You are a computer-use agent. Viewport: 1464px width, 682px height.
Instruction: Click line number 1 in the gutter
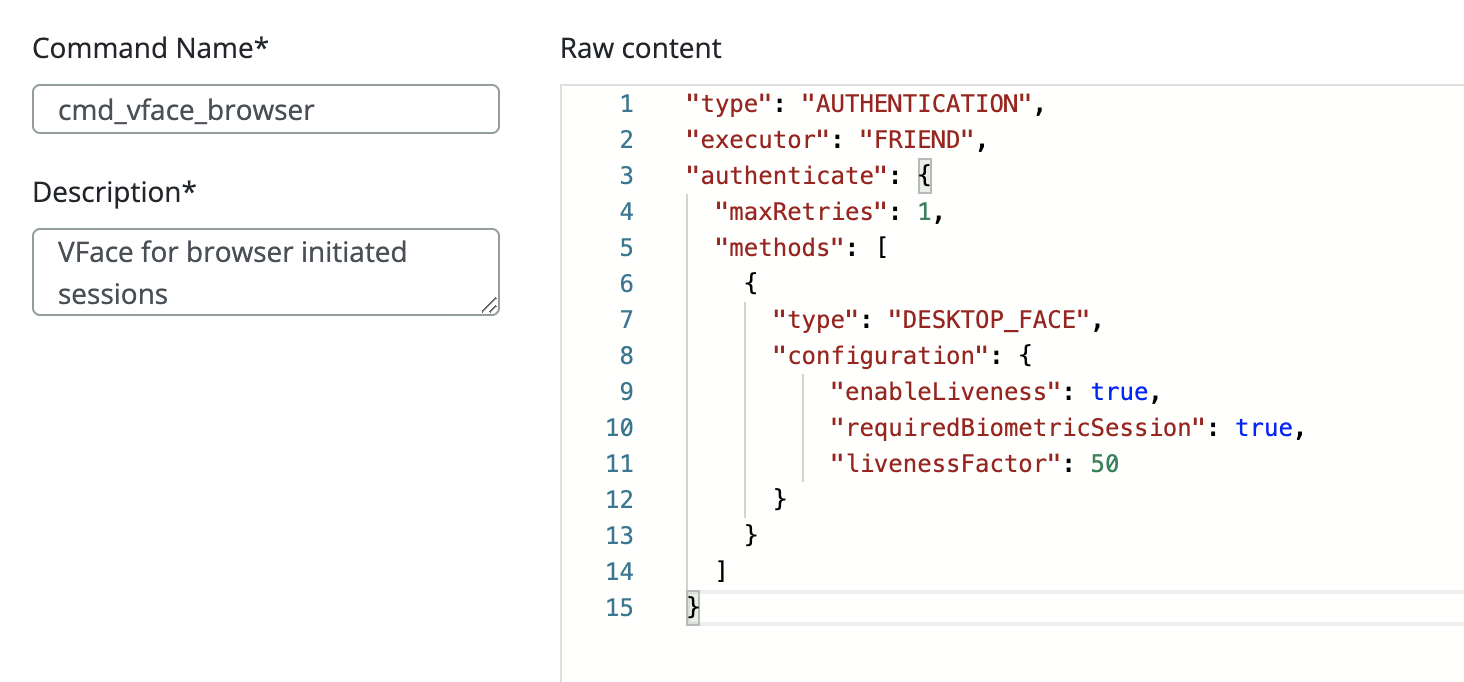point(625,104)
